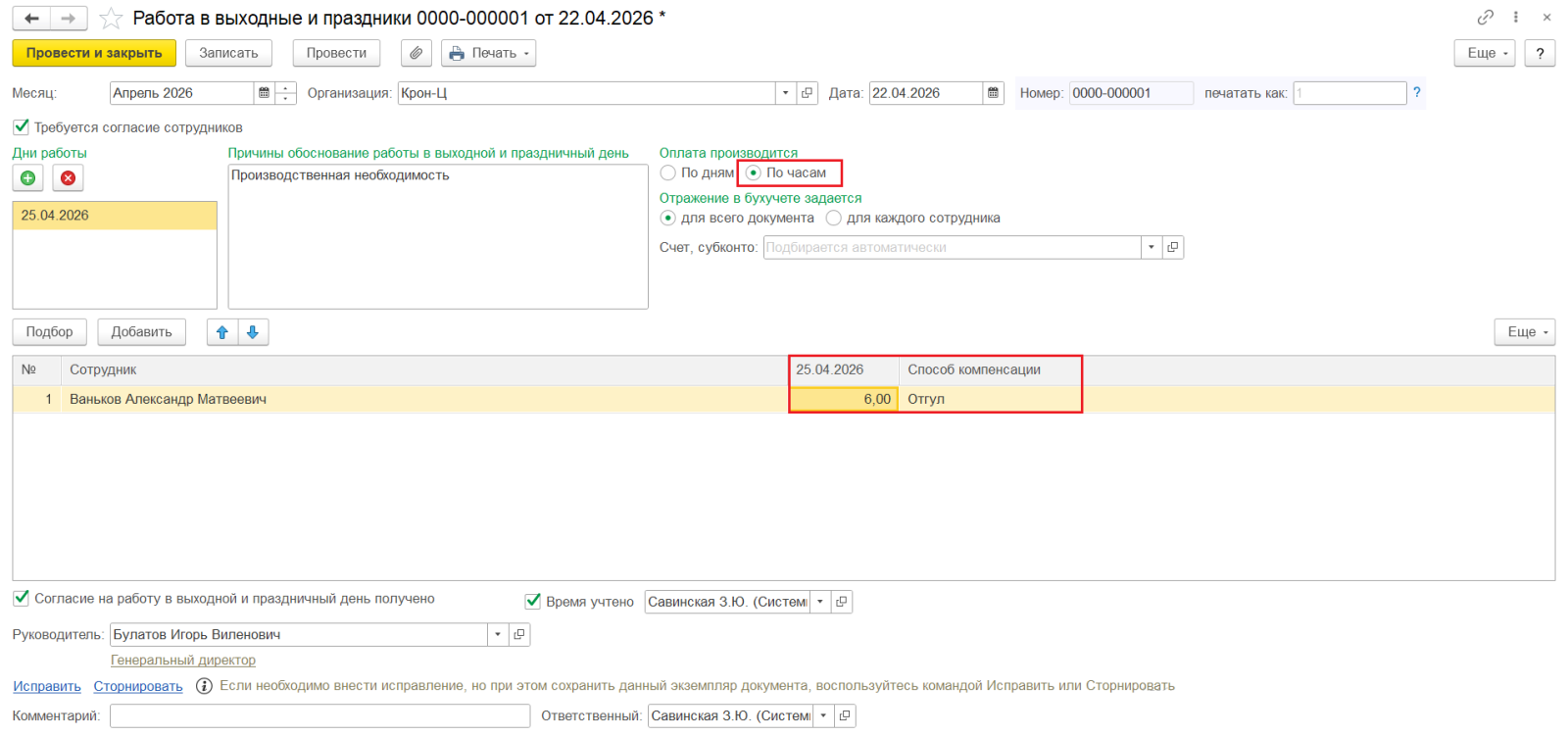
Task: Open the Счет, субконто selection form icon
Action: click(x=1173, y=247)
